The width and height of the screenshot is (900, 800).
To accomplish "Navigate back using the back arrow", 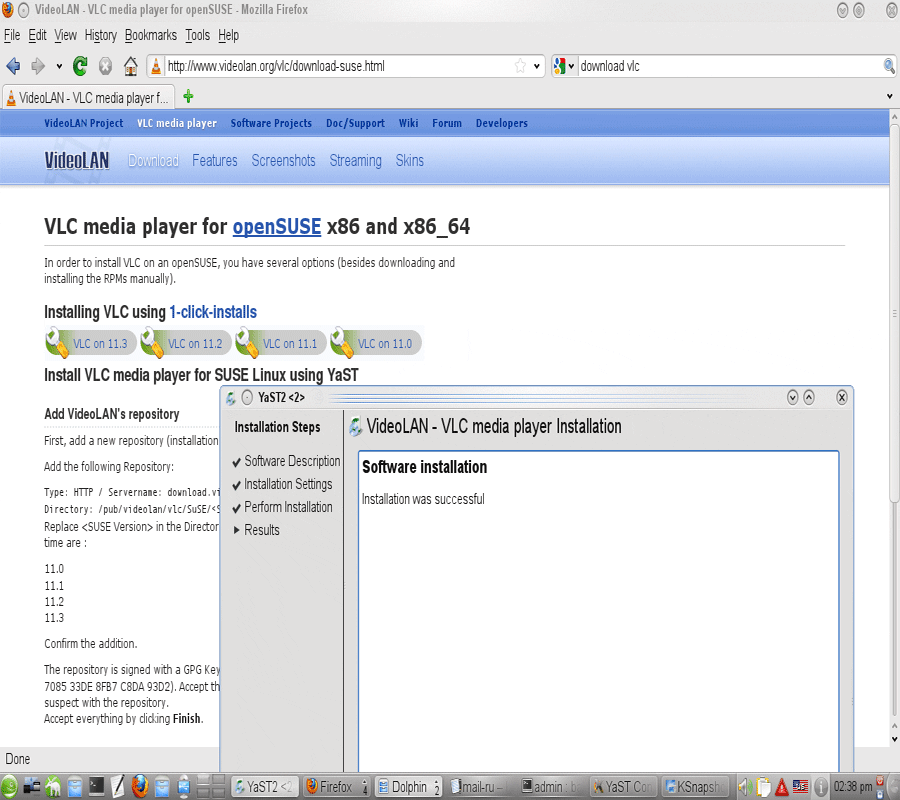I will pyautogui.click(x=14, y=66).
